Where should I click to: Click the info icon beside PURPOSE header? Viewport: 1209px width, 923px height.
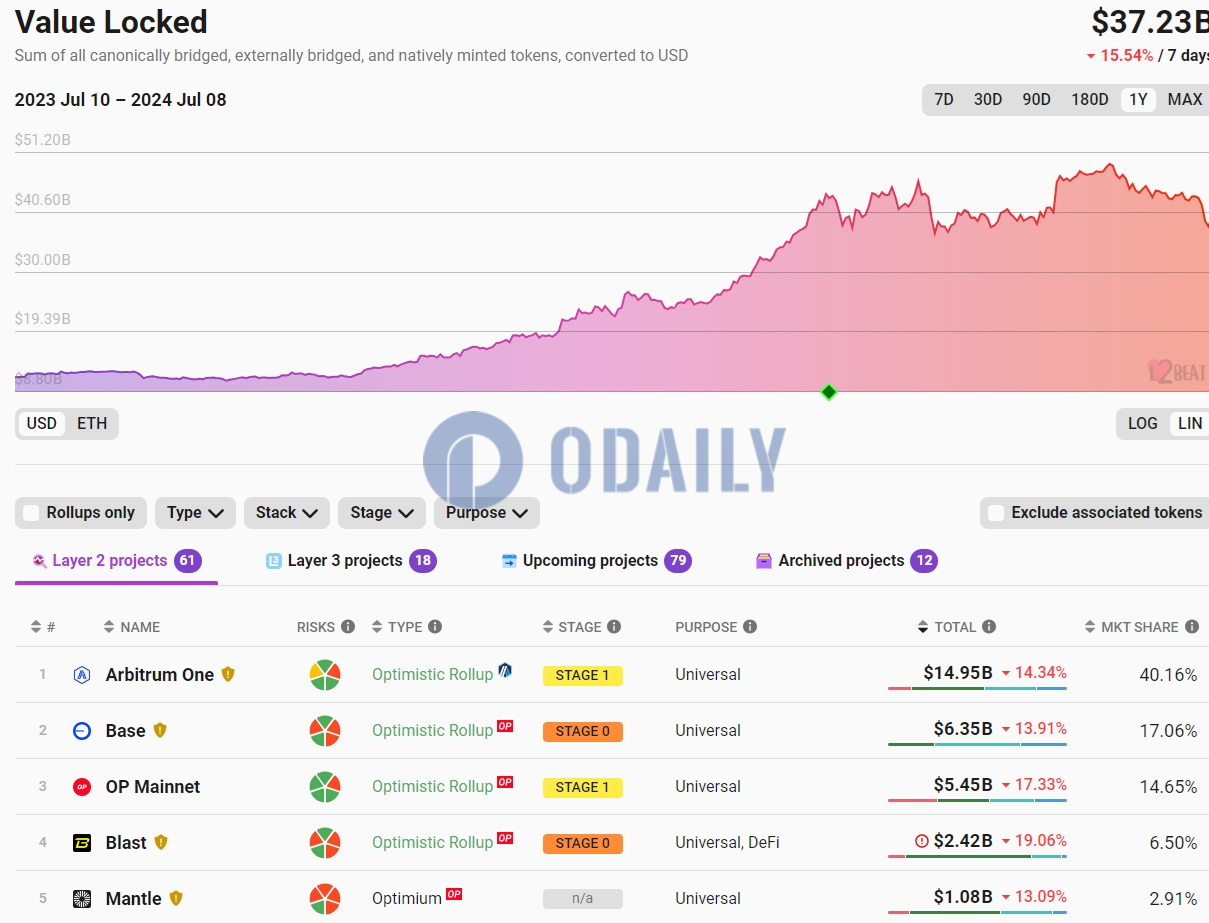tap(750, 627)
